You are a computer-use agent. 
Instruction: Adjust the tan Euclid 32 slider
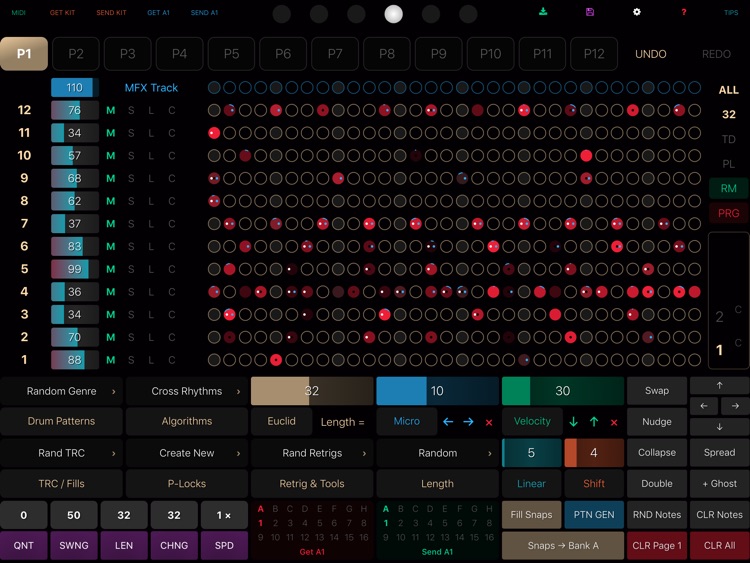(x=312, y=391)
